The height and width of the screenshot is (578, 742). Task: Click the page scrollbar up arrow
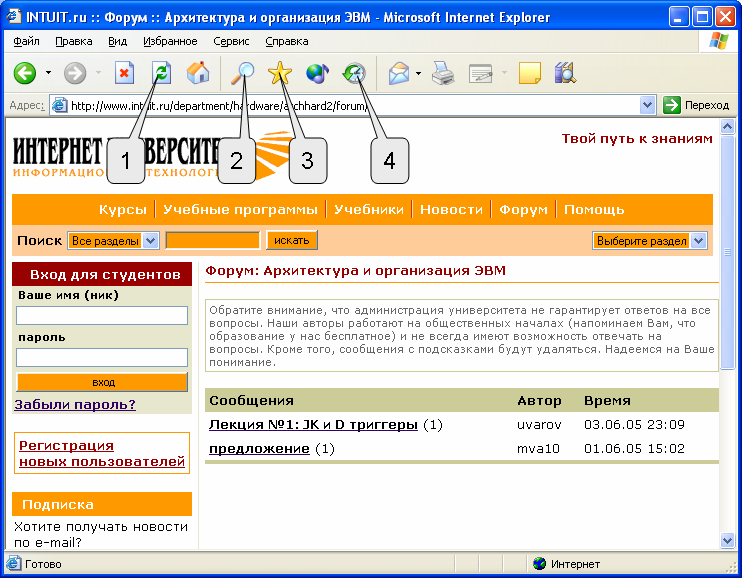point(727,126)
